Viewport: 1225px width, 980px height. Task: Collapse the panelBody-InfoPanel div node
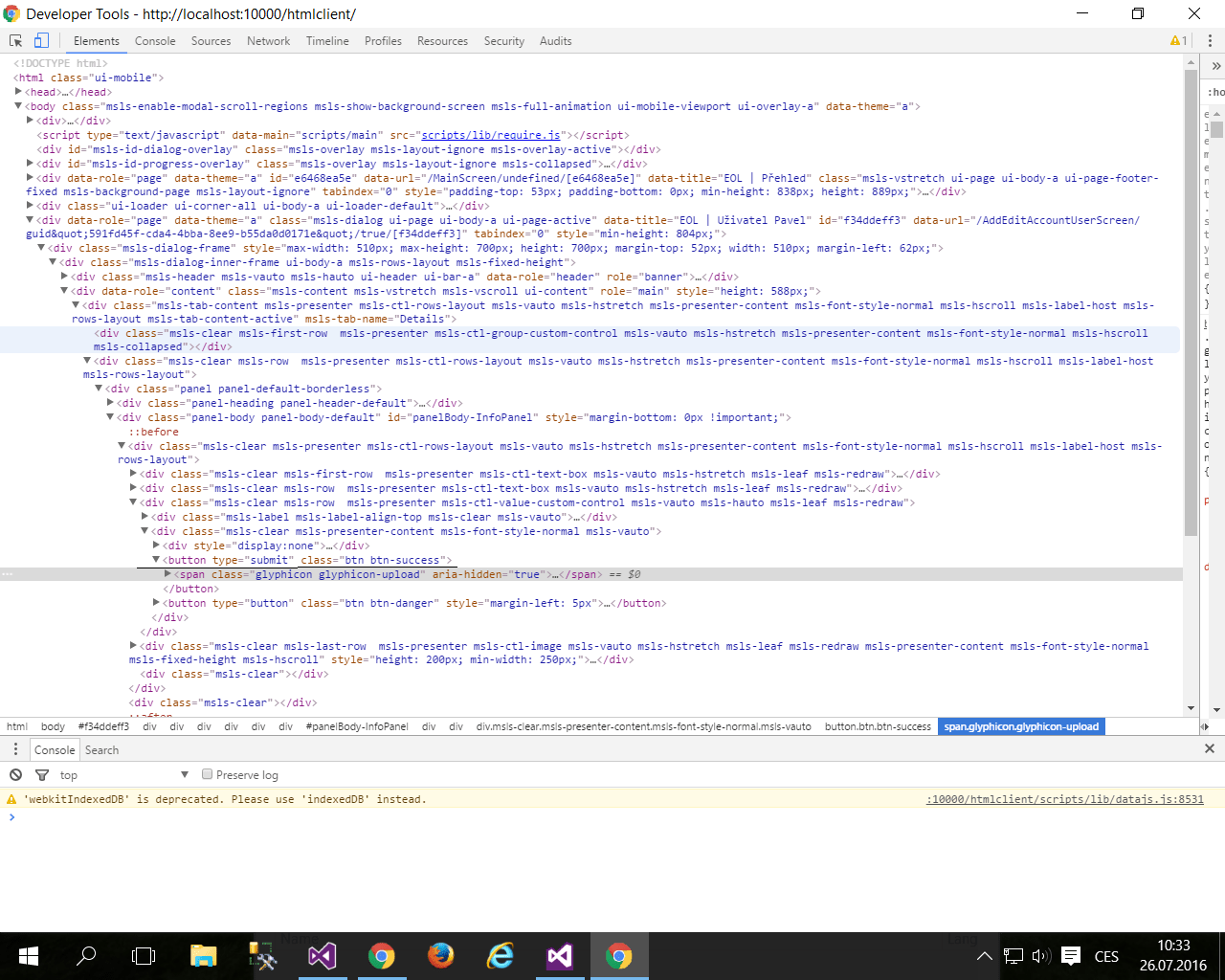(x=111, y=417)
